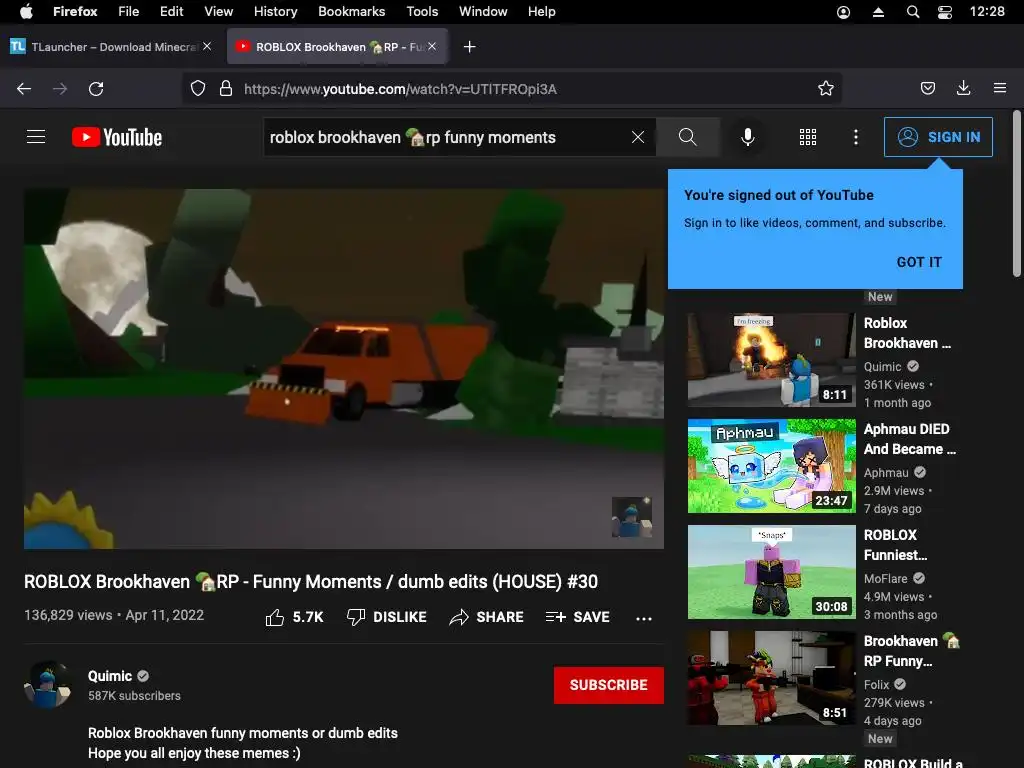
Task: Click the SIGN IN button
Action: 938,137
